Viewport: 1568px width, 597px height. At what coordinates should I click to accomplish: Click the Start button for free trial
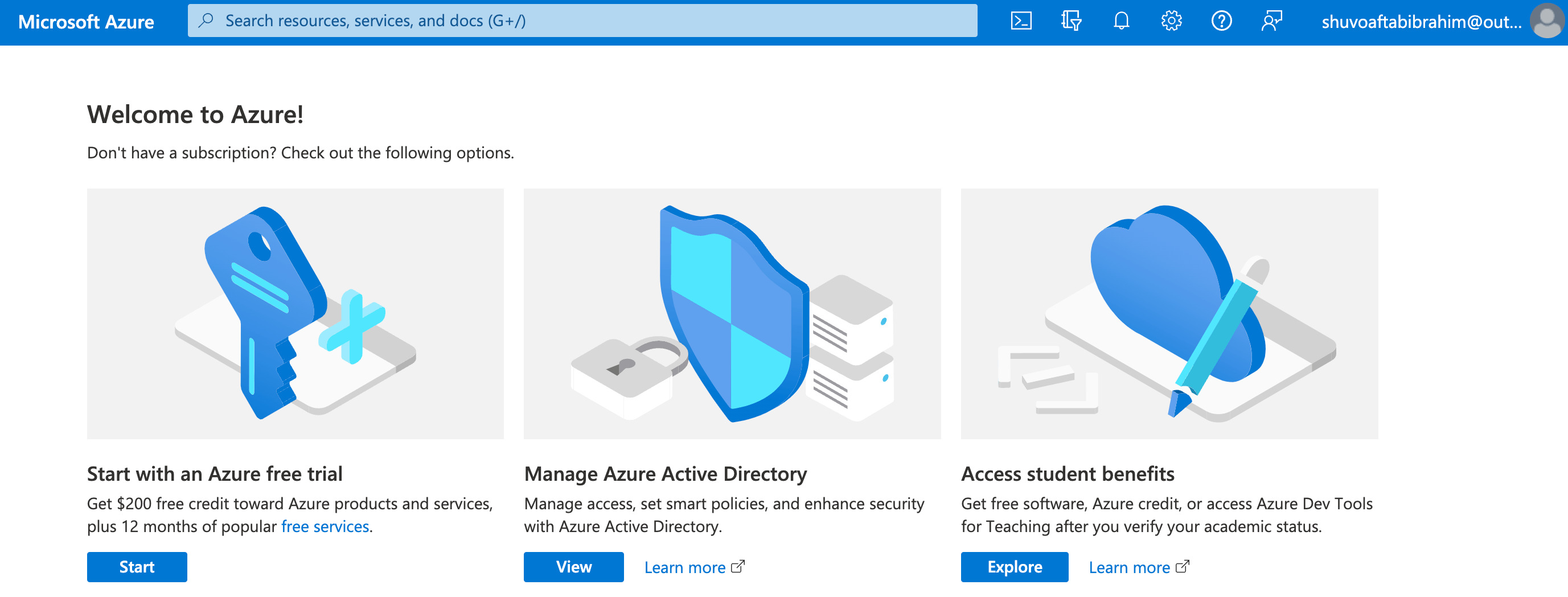(x=137, y=567)
